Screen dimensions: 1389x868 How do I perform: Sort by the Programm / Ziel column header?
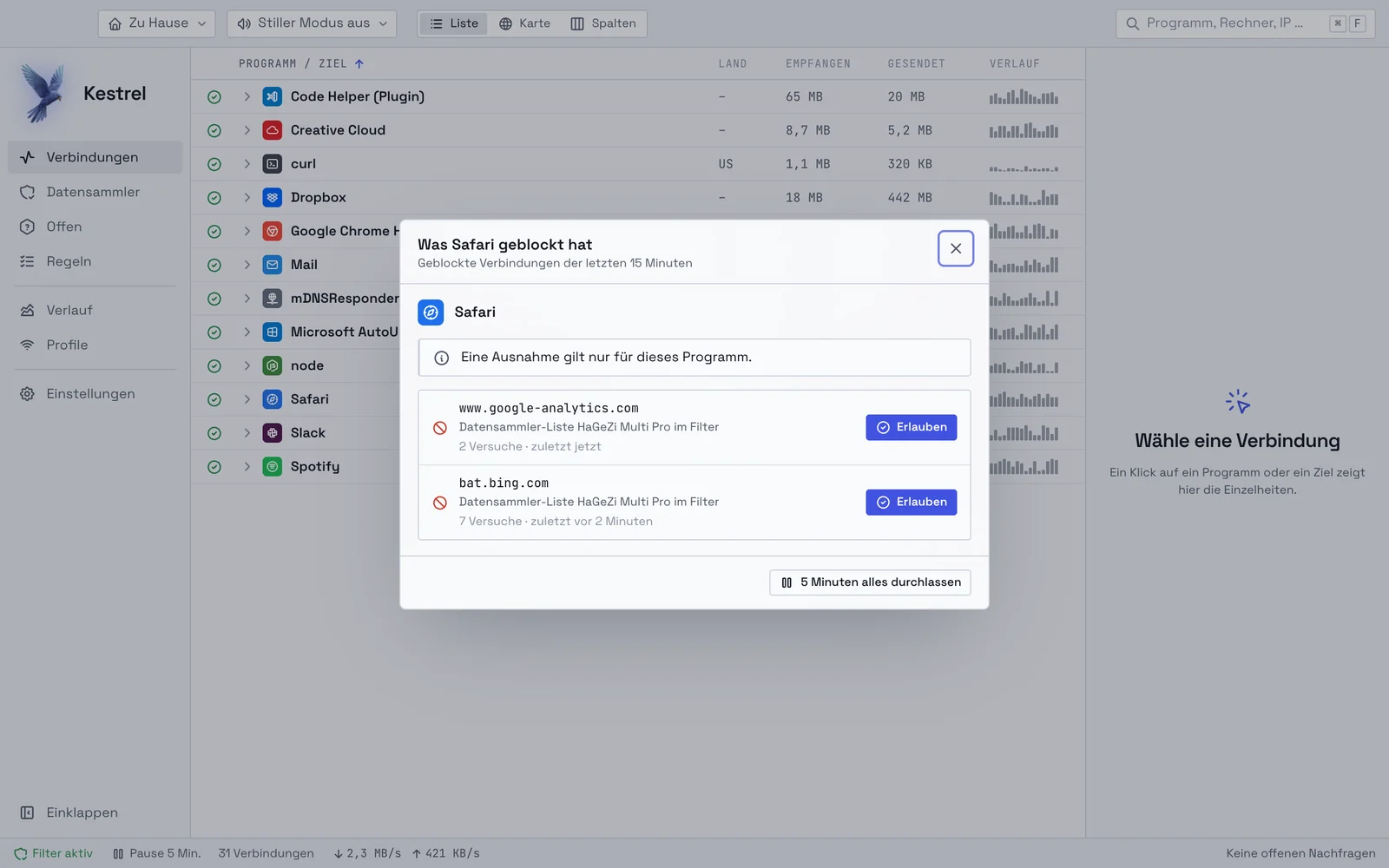coord(301,63)
